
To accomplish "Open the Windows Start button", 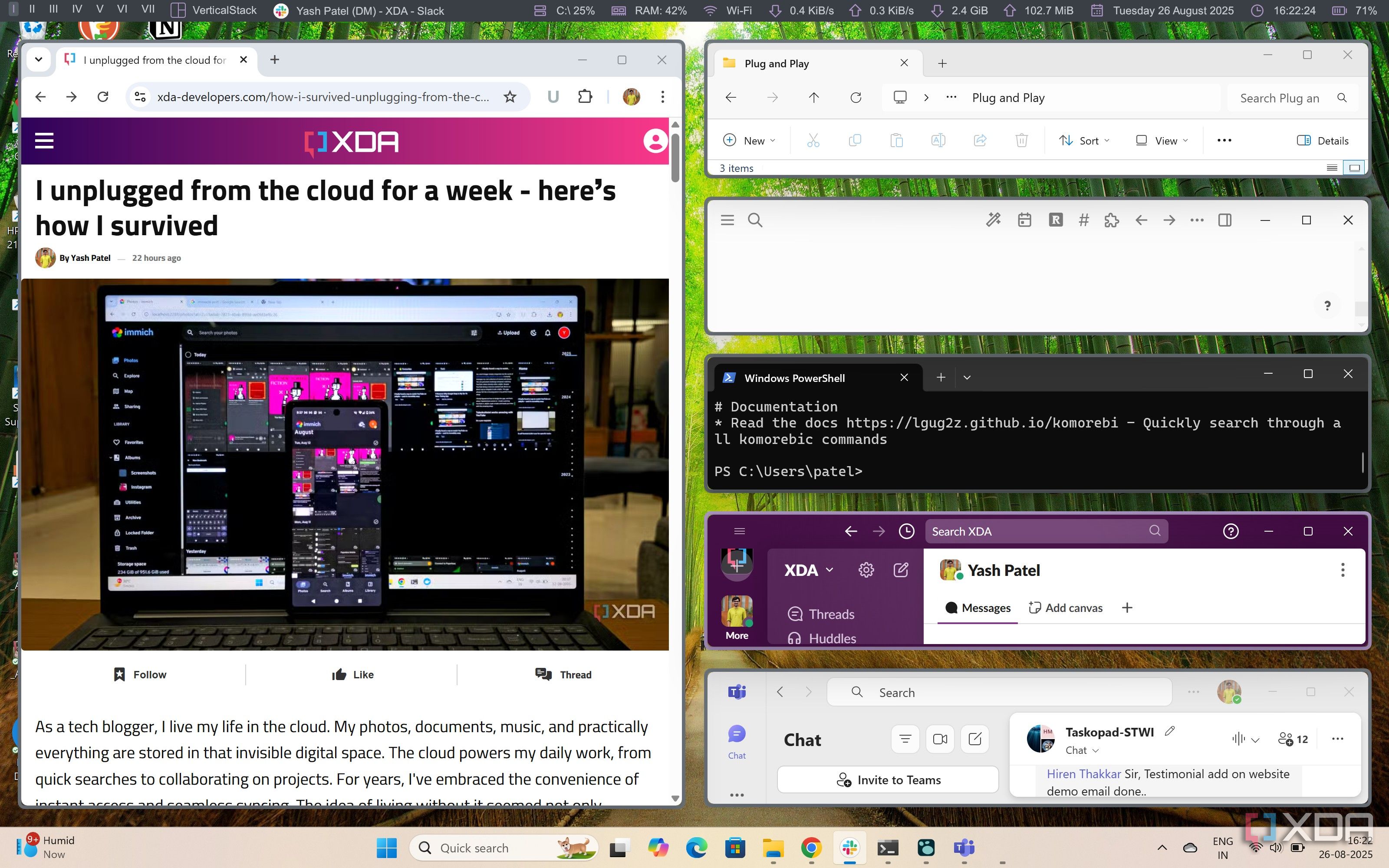I will point(386,848).
